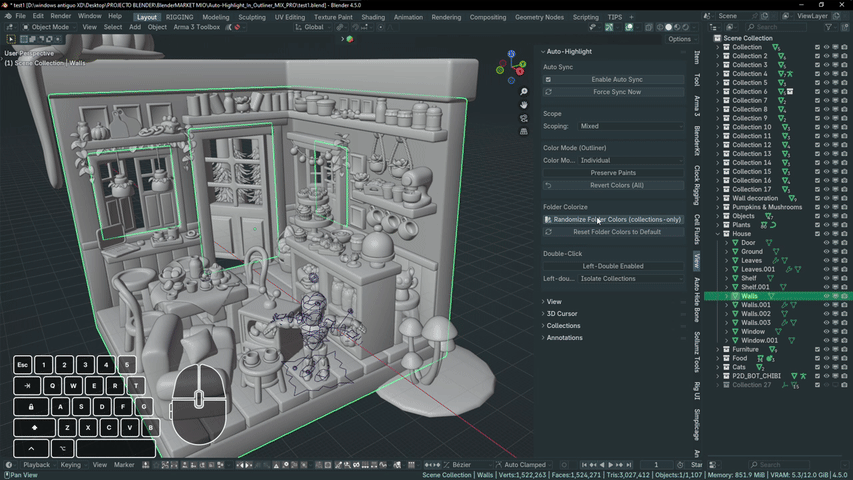Click Force Sync Now refresh icon
Image resolution: width=853 pixels, height=480 pixels.
coord(548,92)
